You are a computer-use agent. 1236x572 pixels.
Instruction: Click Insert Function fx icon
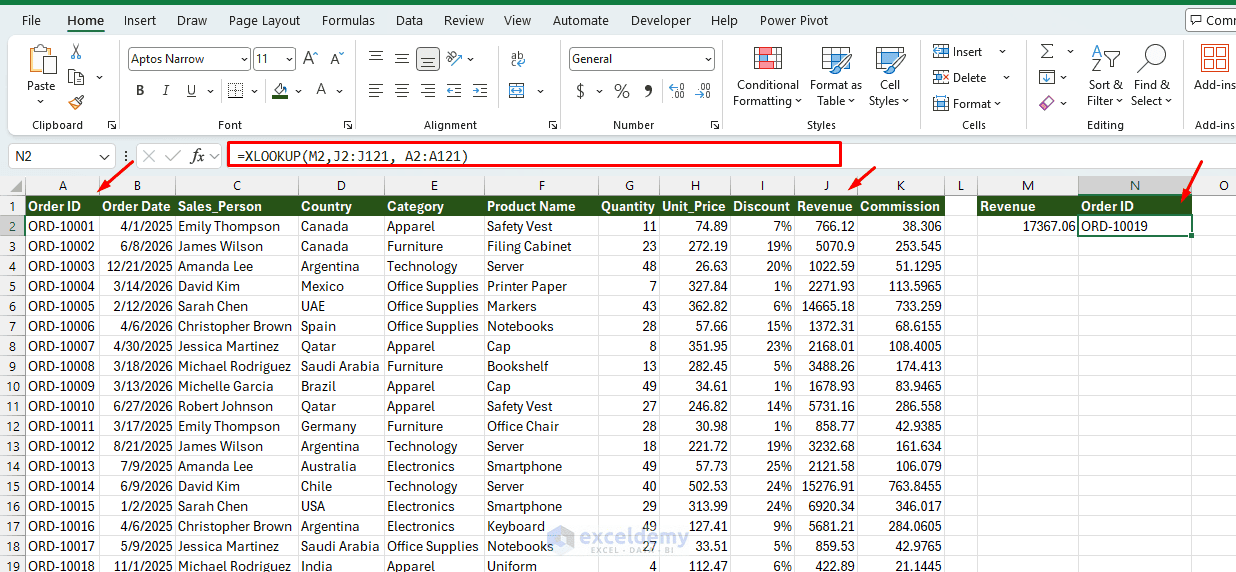198,156
